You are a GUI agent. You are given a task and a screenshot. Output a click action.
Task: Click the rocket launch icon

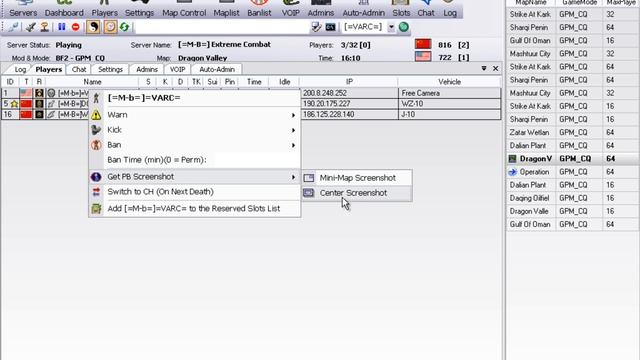31,27
